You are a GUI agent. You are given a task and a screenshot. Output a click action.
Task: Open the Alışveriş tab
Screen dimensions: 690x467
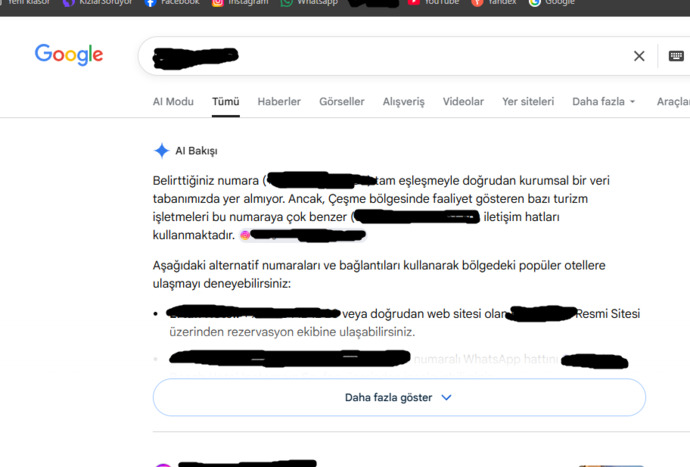(404, 102)
